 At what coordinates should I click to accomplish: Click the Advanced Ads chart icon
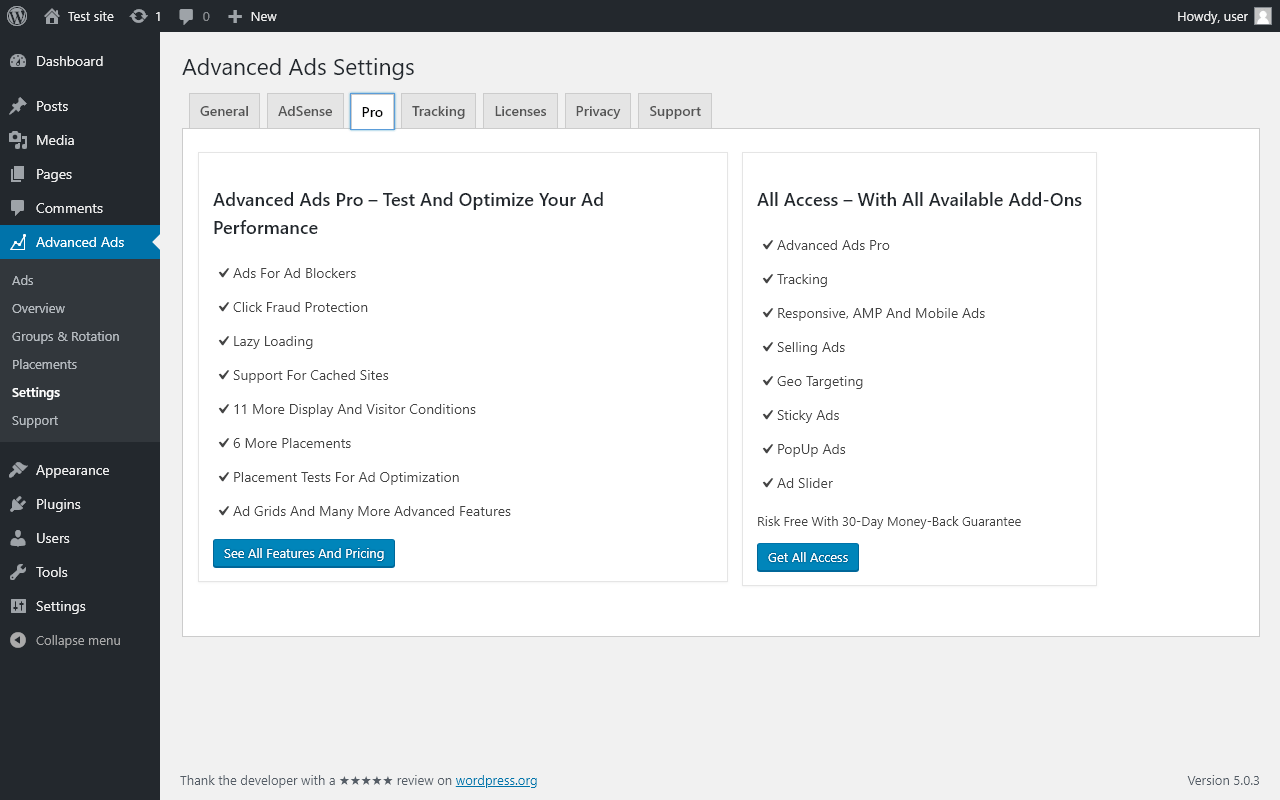click(x=18, y=242)
